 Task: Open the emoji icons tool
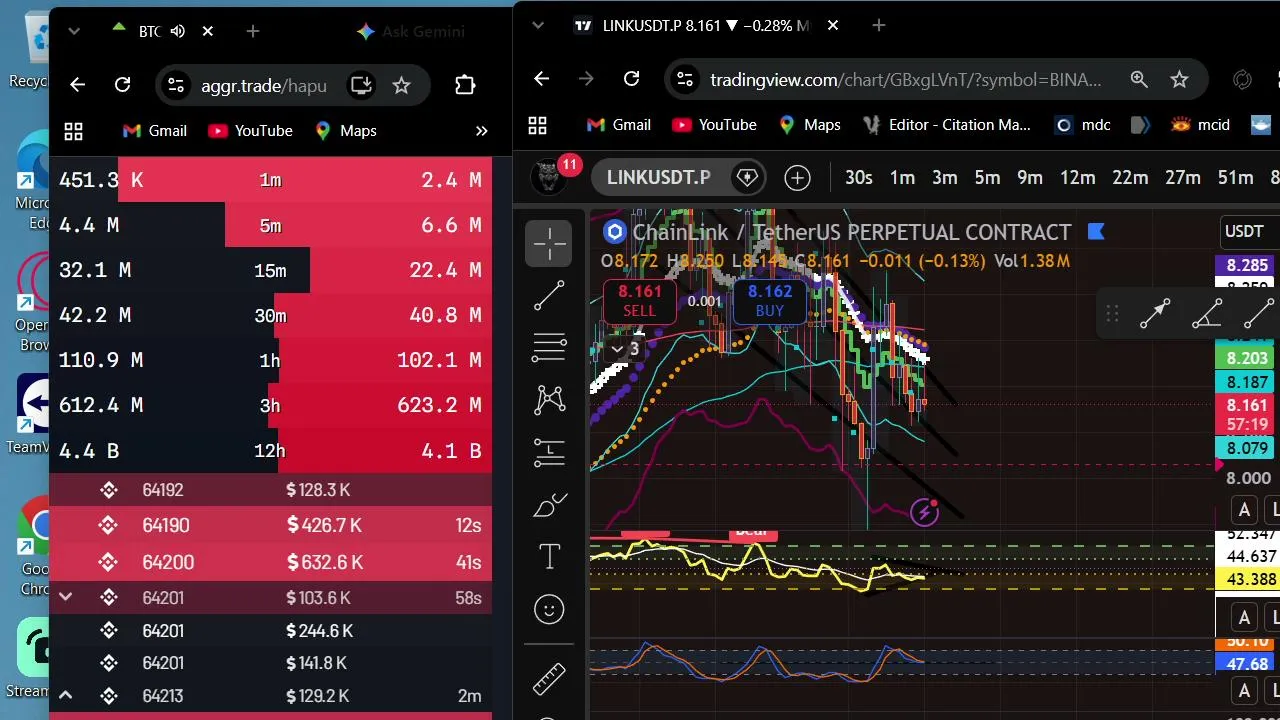(549, 609)
